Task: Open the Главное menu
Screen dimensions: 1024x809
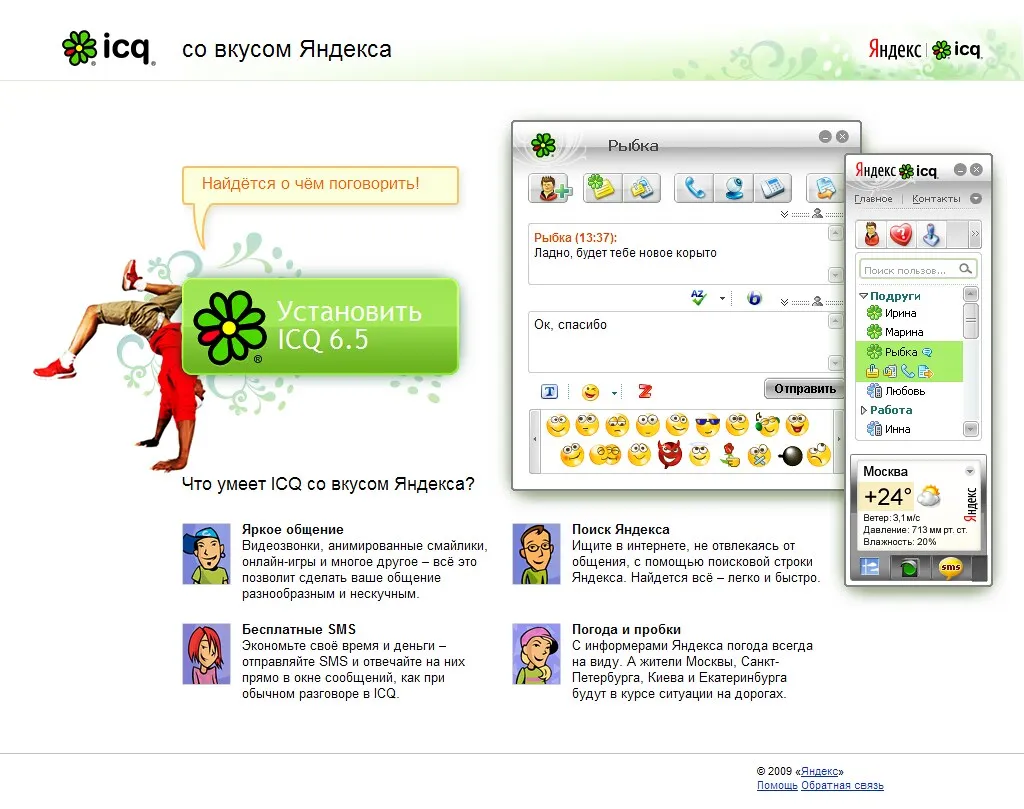Action: 873,198
